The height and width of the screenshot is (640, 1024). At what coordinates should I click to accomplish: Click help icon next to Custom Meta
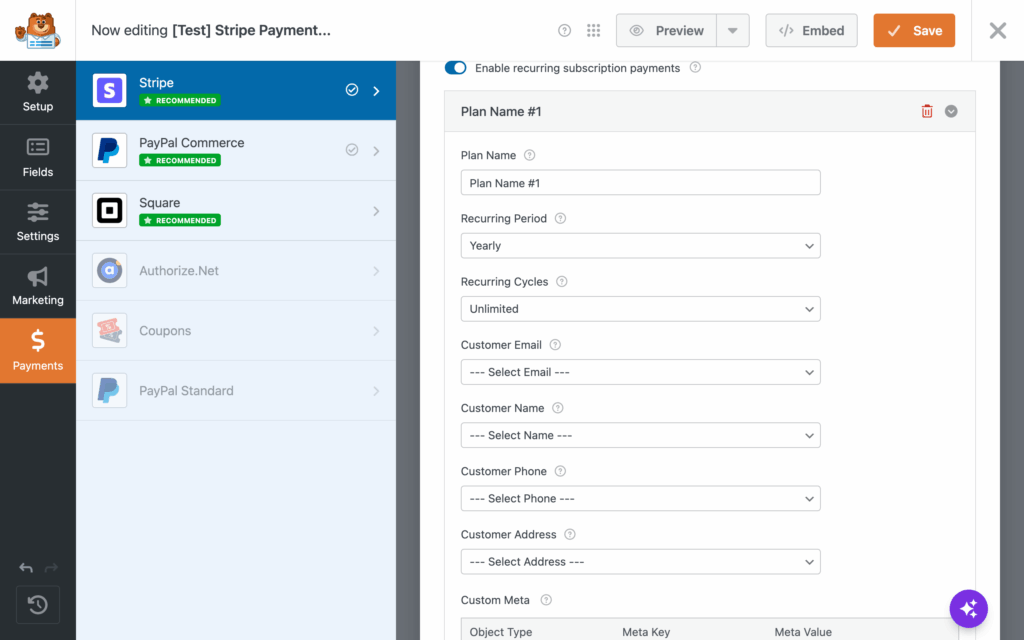[x=547, y=600]
